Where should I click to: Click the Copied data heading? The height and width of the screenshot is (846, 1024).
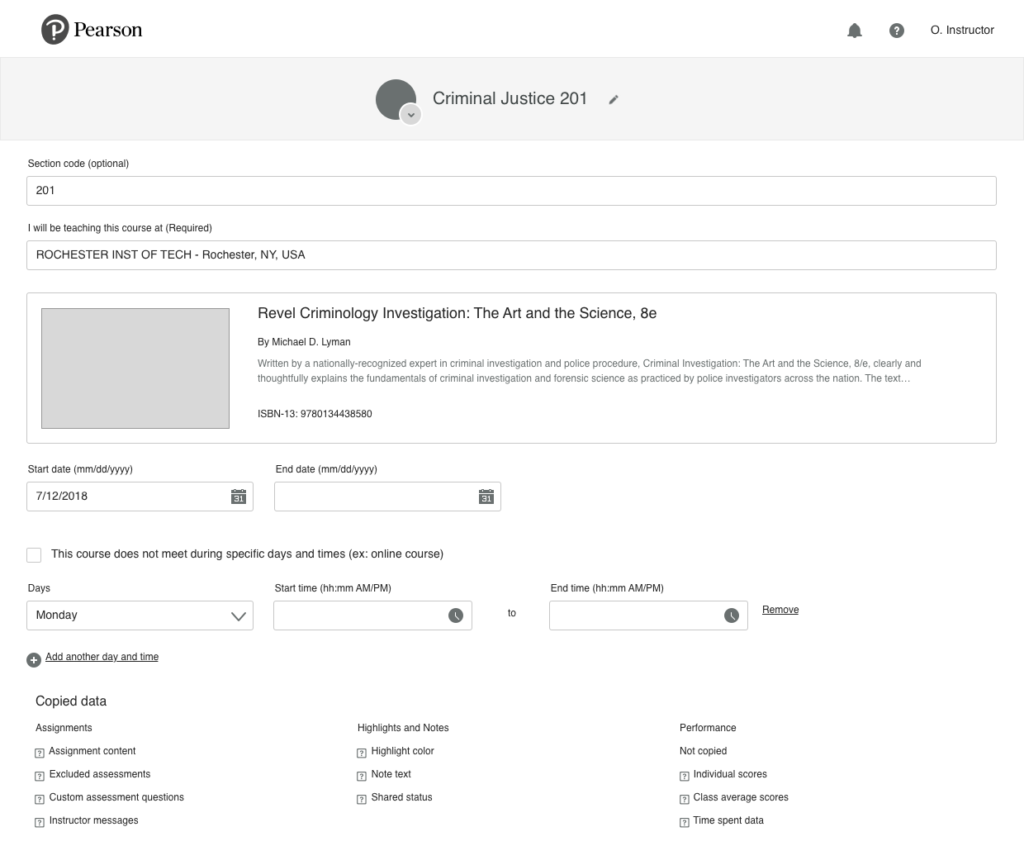(x=71, y=701)
